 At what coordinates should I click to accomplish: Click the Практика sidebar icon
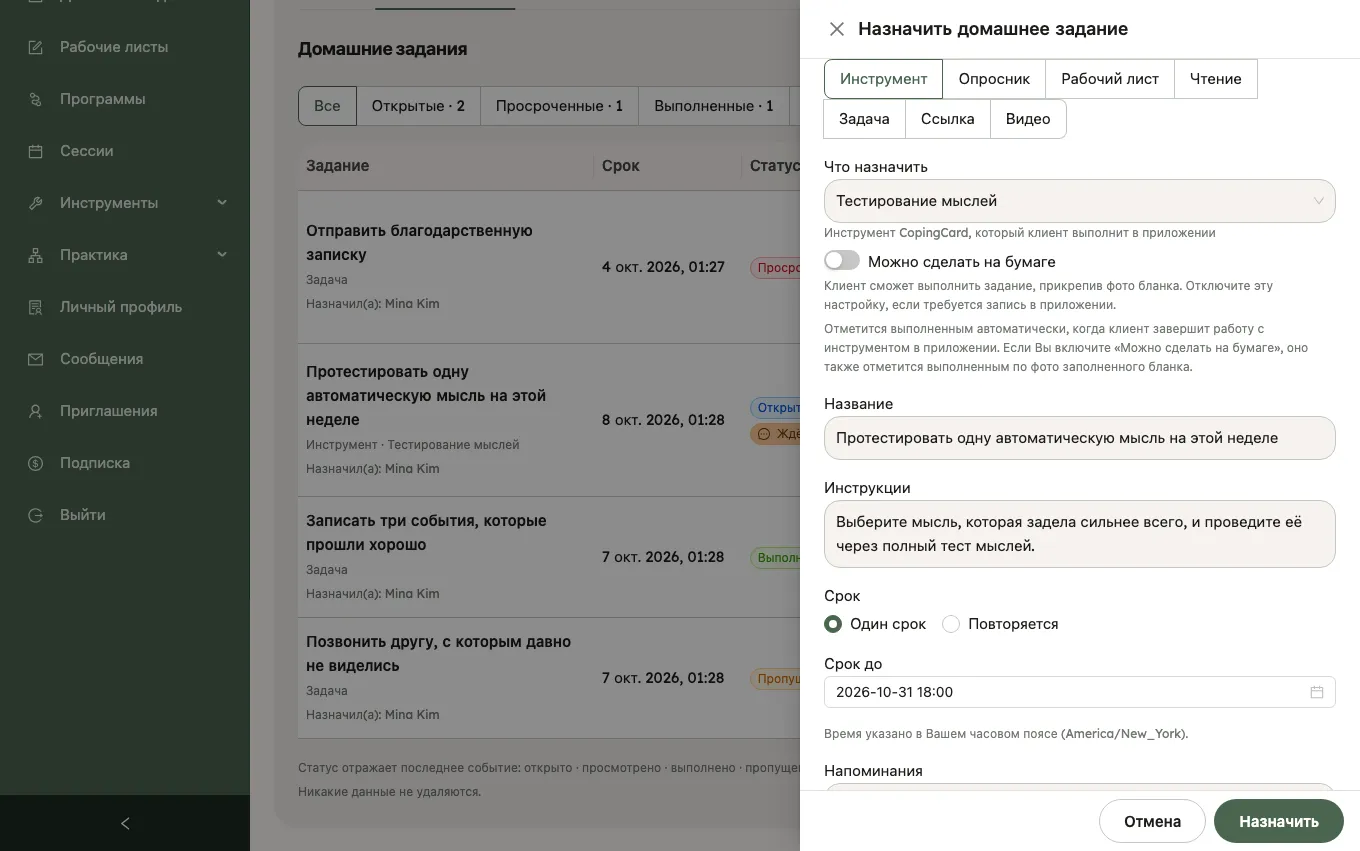tap(36, 255)
